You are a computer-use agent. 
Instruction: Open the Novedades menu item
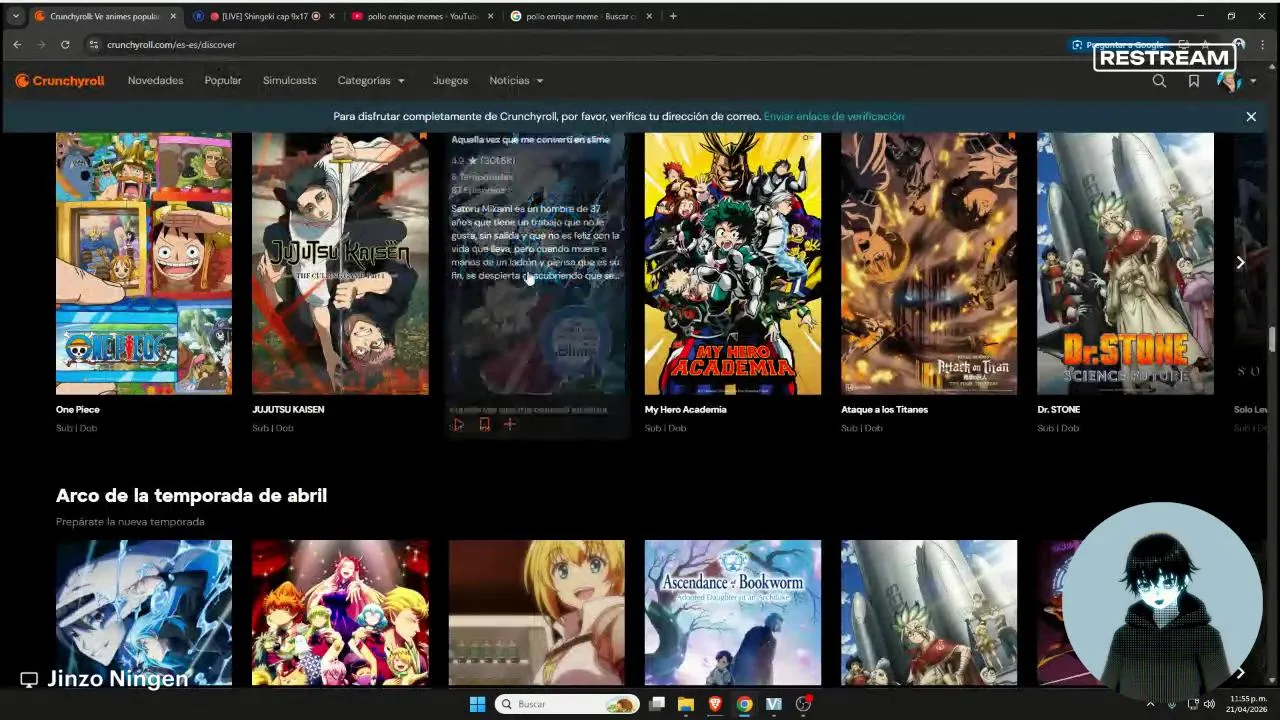tap(155, 81)
